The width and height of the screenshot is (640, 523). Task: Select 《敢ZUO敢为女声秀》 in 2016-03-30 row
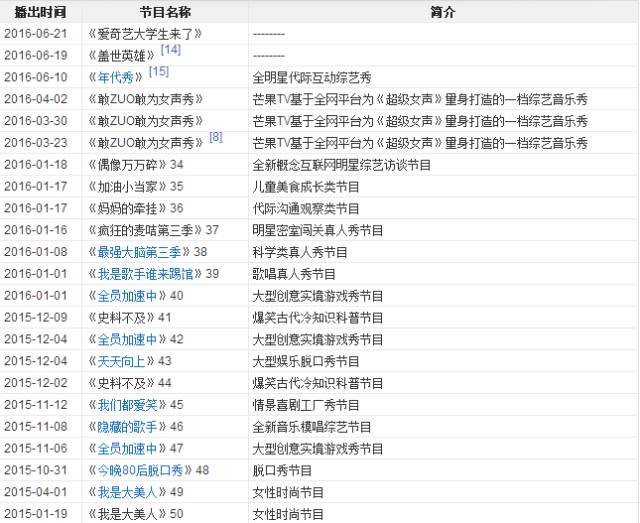point(146,121)
